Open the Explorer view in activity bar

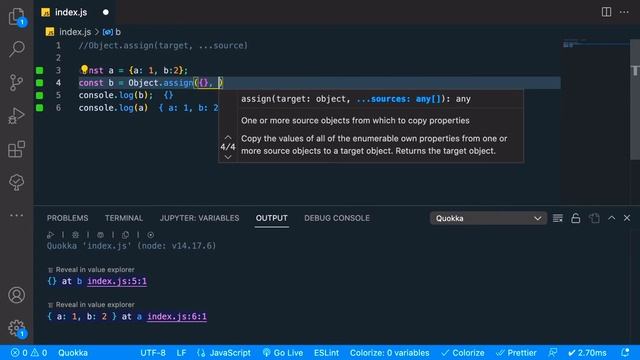coord(16,17)
